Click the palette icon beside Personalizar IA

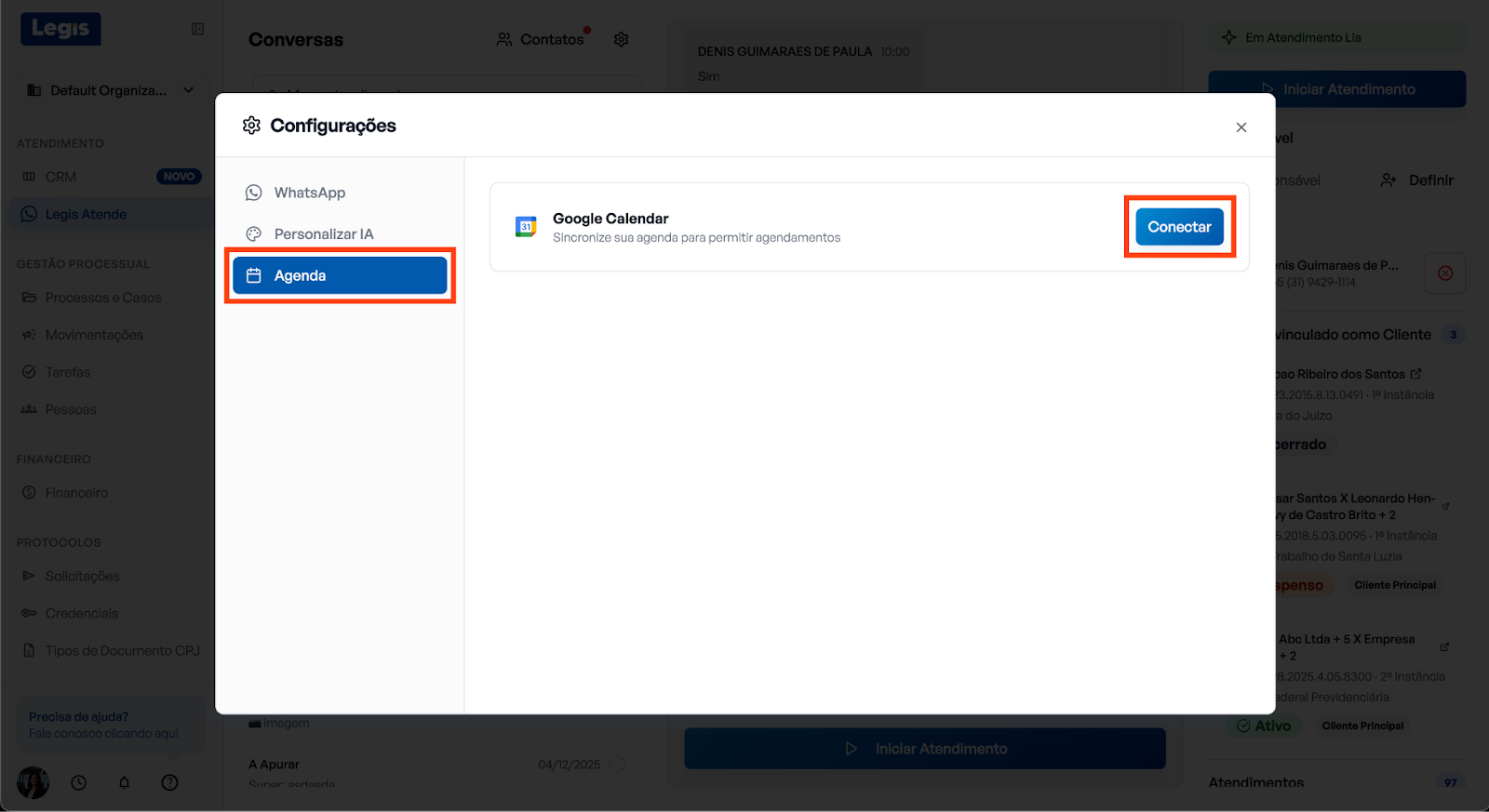point(254,234)
